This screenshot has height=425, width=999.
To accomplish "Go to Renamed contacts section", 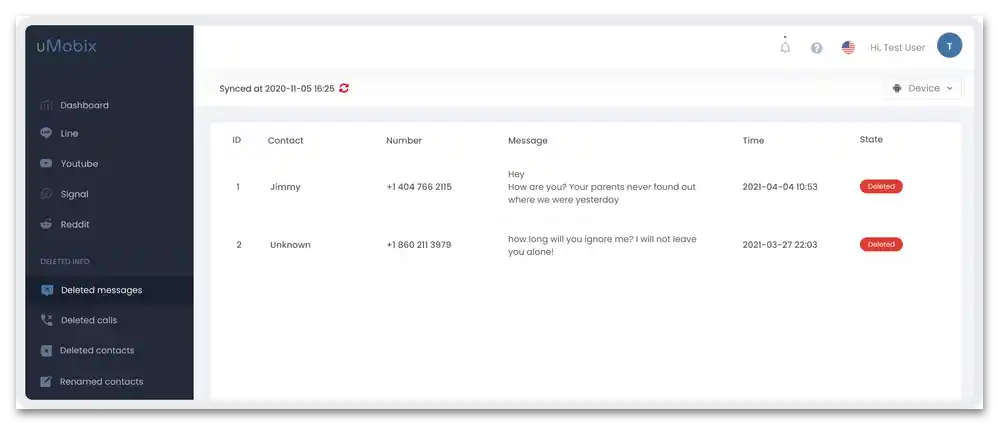I will [101, 382].
